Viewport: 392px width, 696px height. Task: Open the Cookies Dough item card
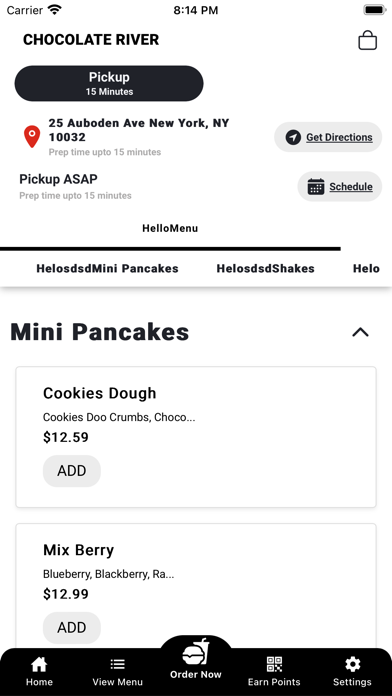[x=196, y=437]
